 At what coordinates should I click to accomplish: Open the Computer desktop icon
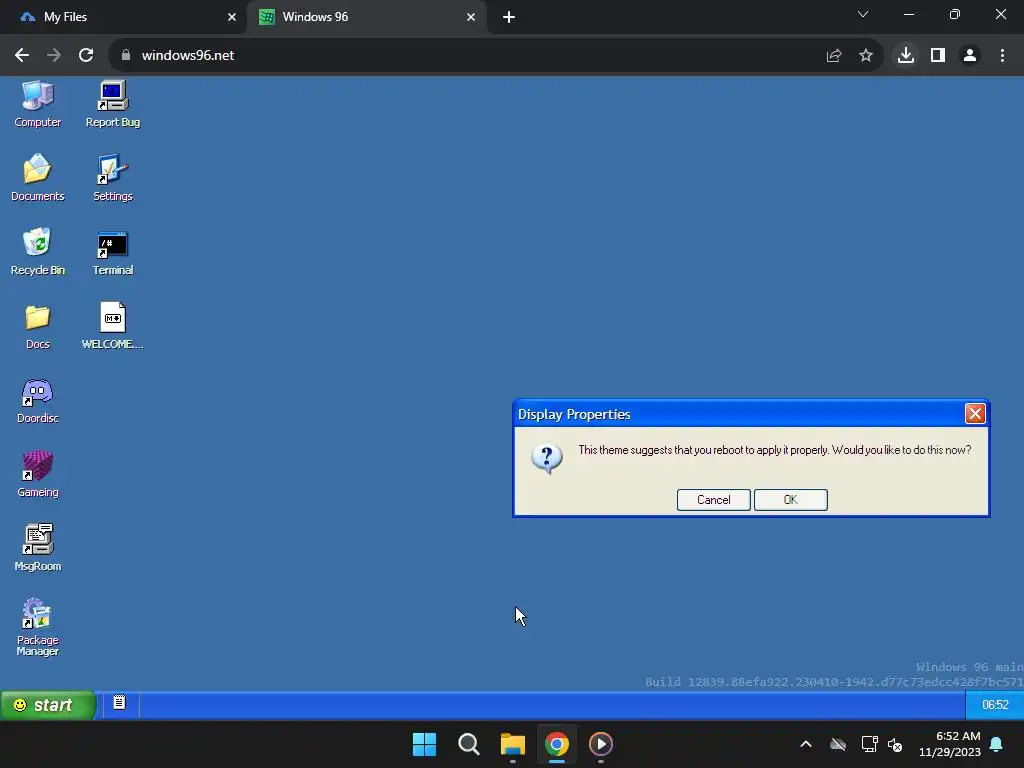pos(37,104)
